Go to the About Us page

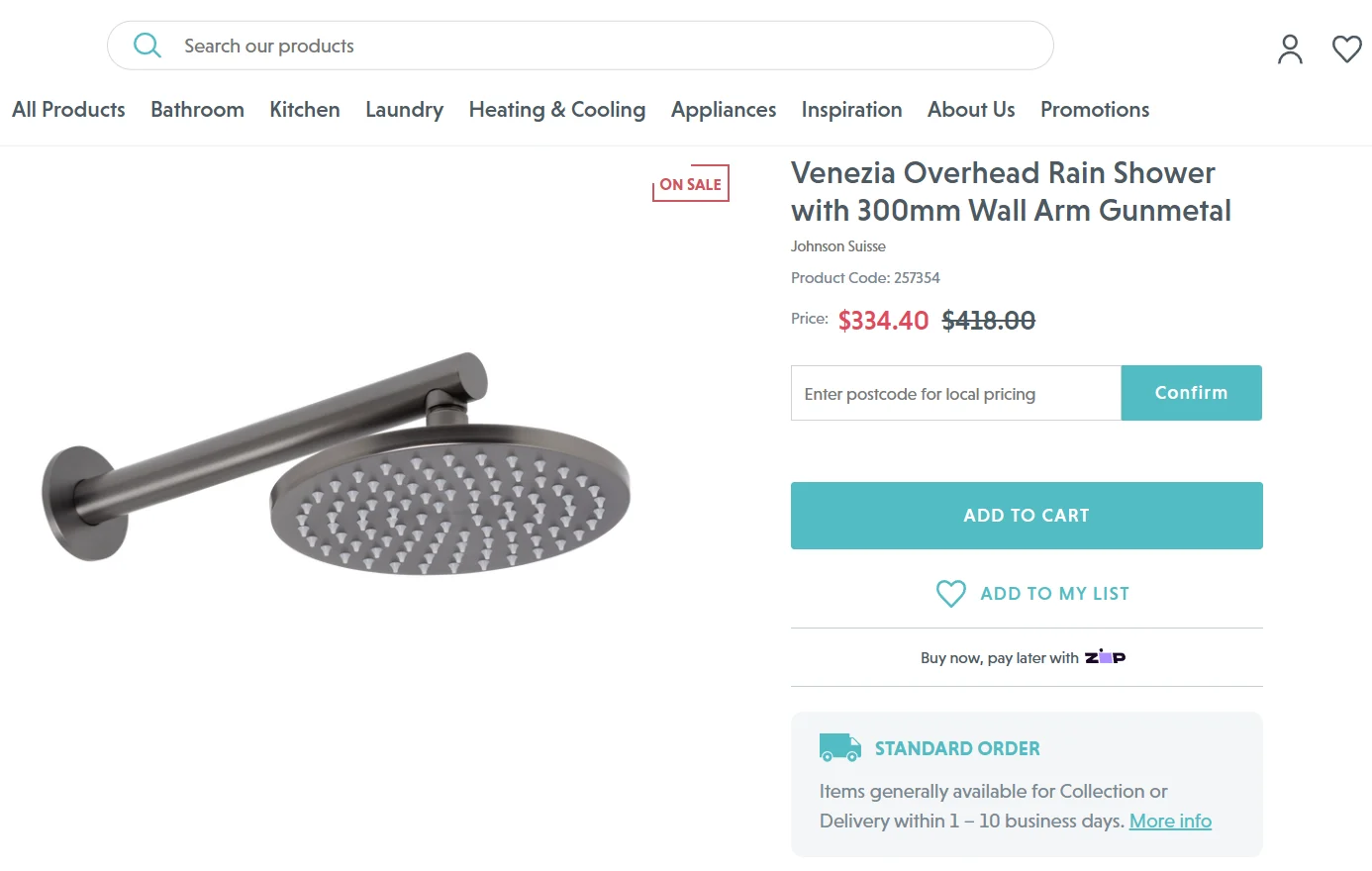[970, 110]
